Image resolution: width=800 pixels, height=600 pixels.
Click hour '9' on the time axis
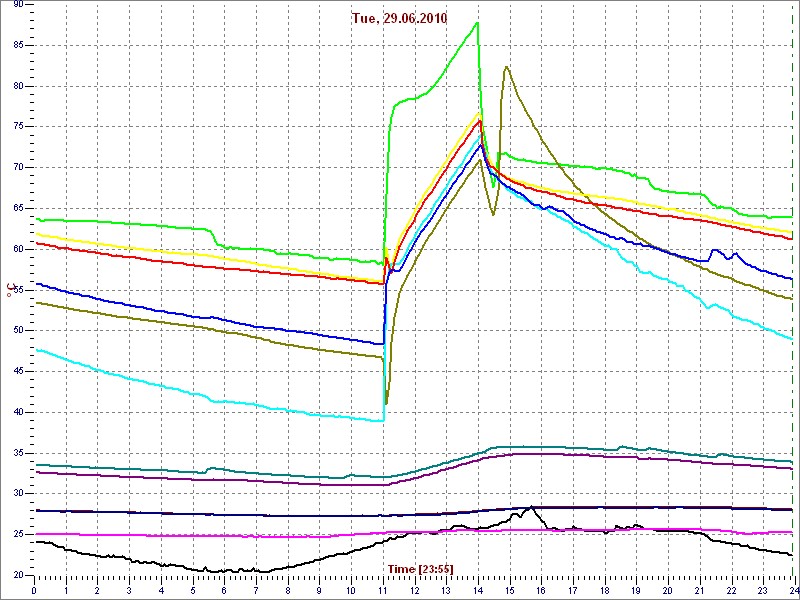(319, 591)
